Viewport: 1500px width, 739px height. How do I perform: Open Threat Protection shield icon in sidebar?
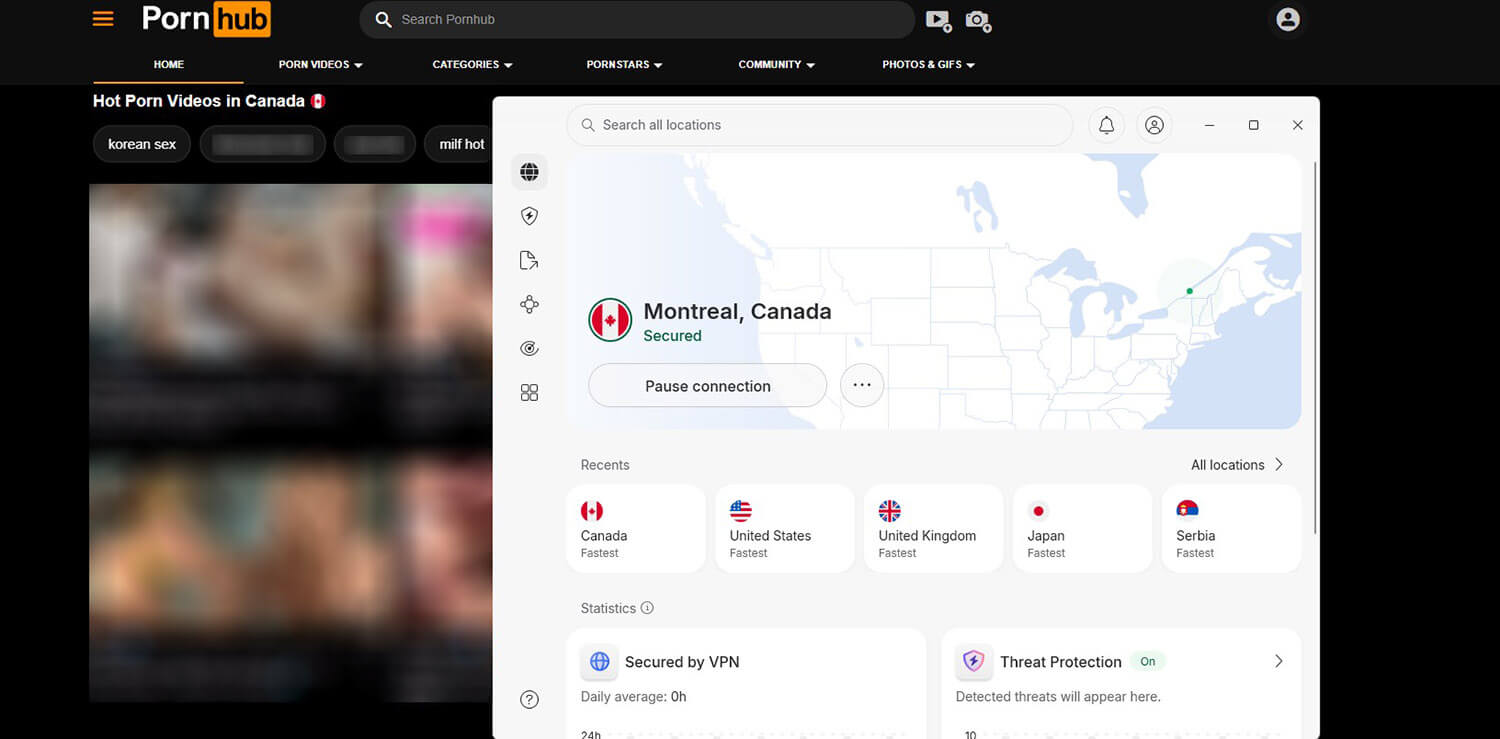(530, 216)
